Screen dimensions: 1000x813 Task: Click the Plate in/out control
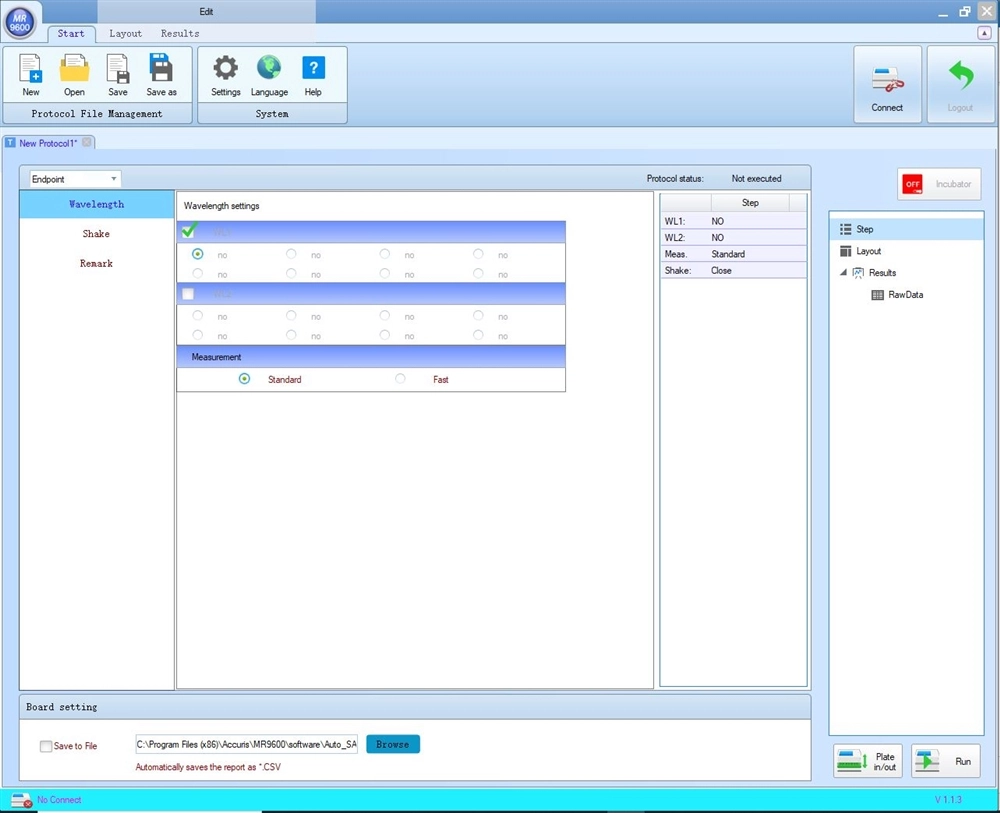click(866, 761)
